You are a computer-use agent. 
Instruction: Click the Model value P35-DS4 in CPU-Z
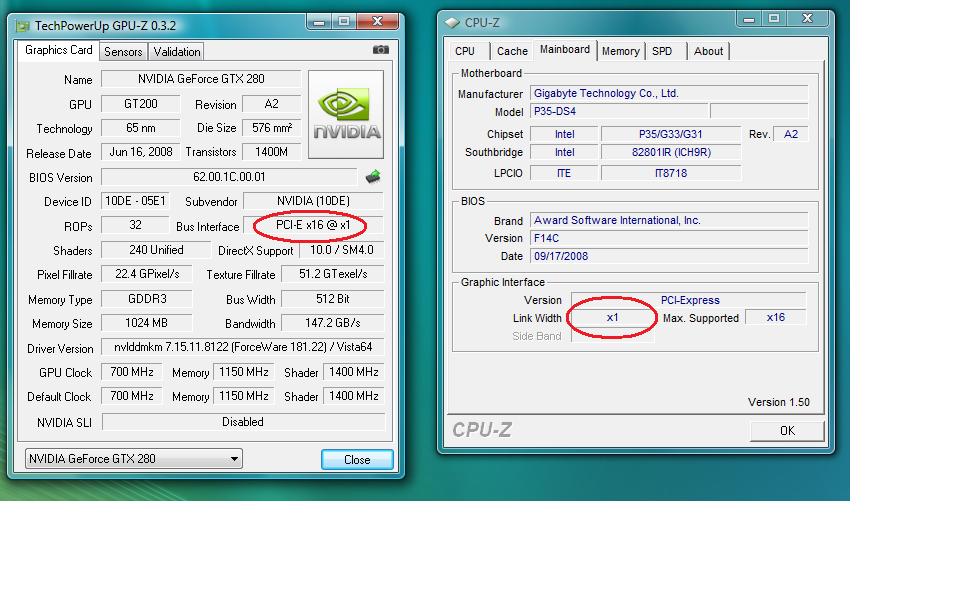618,111
